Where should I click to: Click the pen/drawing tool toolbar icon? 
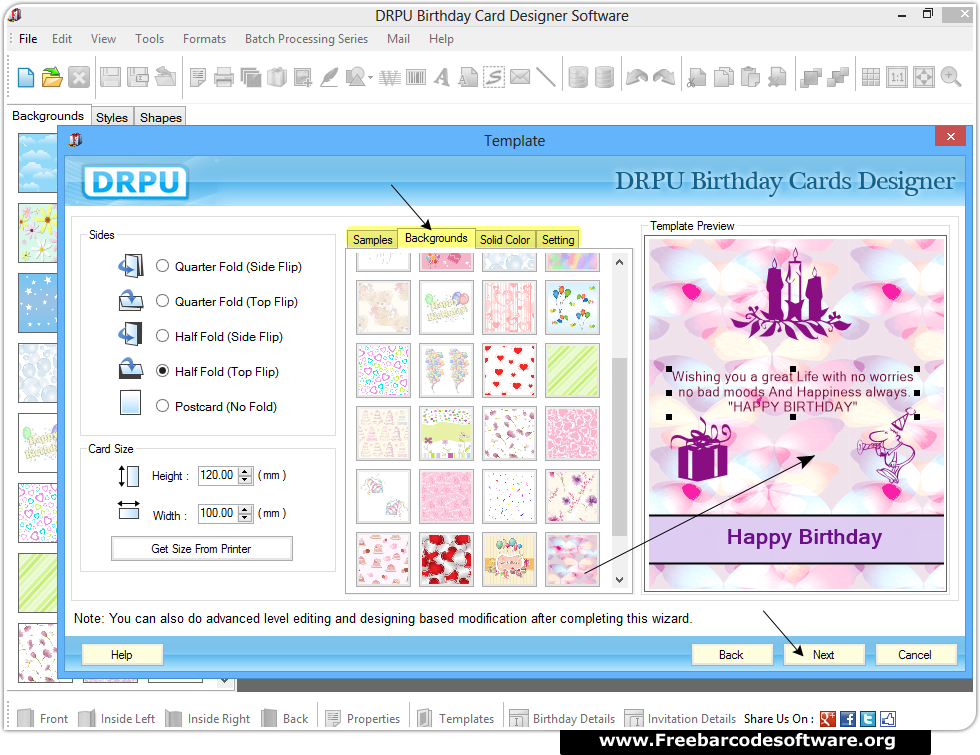(329, 78)
